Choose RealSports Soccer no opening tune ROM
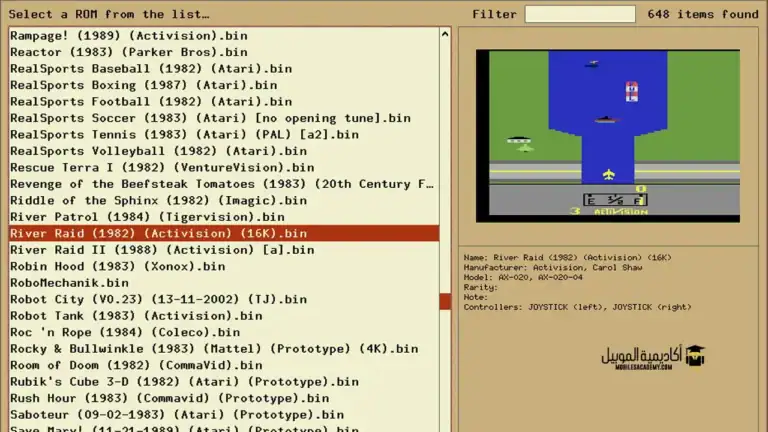768x432 pixels. pyautogui.click(x=210, y=118)
